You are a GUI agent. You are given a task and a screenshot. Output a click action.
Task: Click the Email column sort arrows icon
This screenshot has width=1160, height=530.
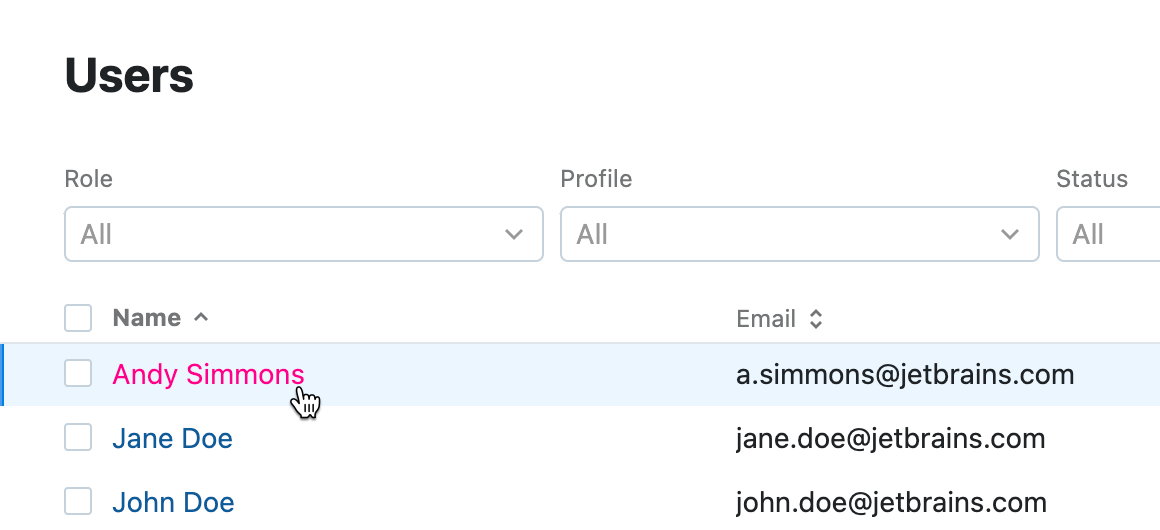pos(816,319)
